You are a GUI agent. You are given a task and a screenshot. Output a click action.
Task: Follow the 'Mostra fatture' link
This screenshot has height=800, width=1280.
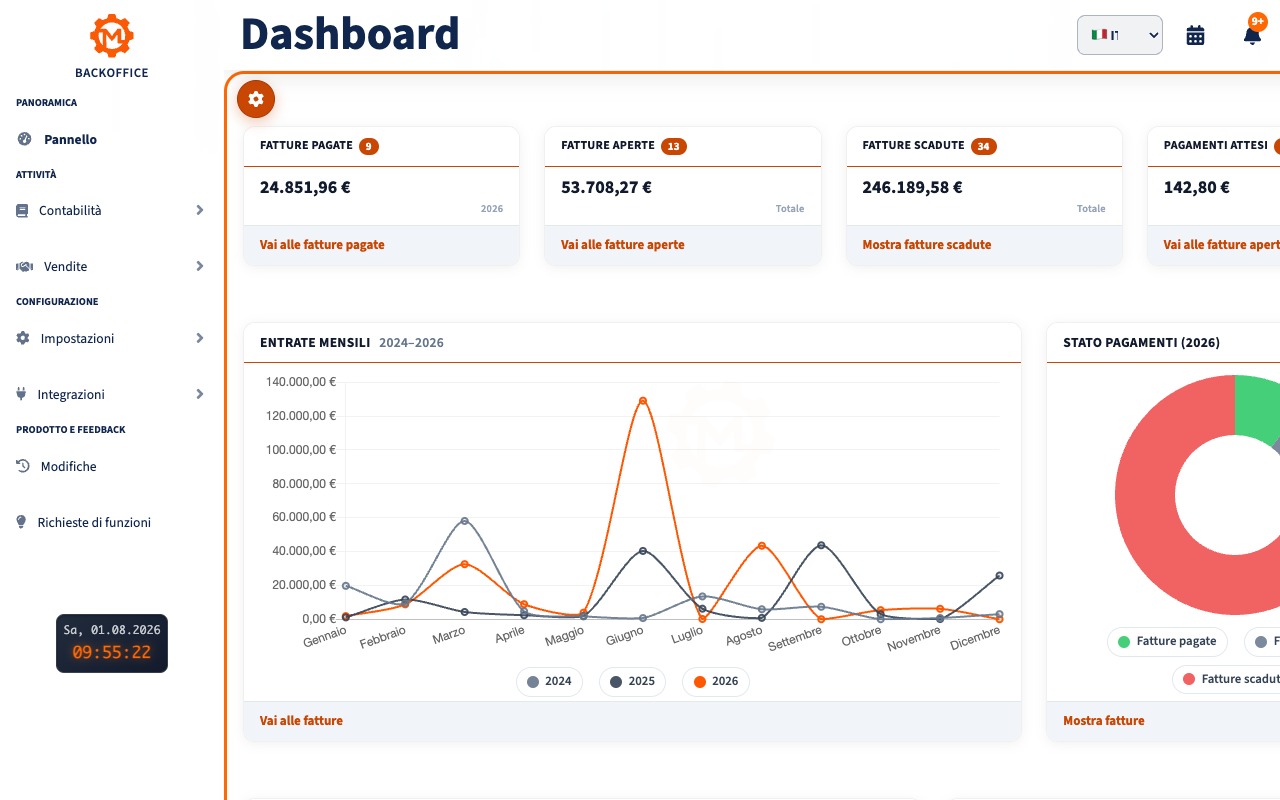click(x=1103, y=721)
